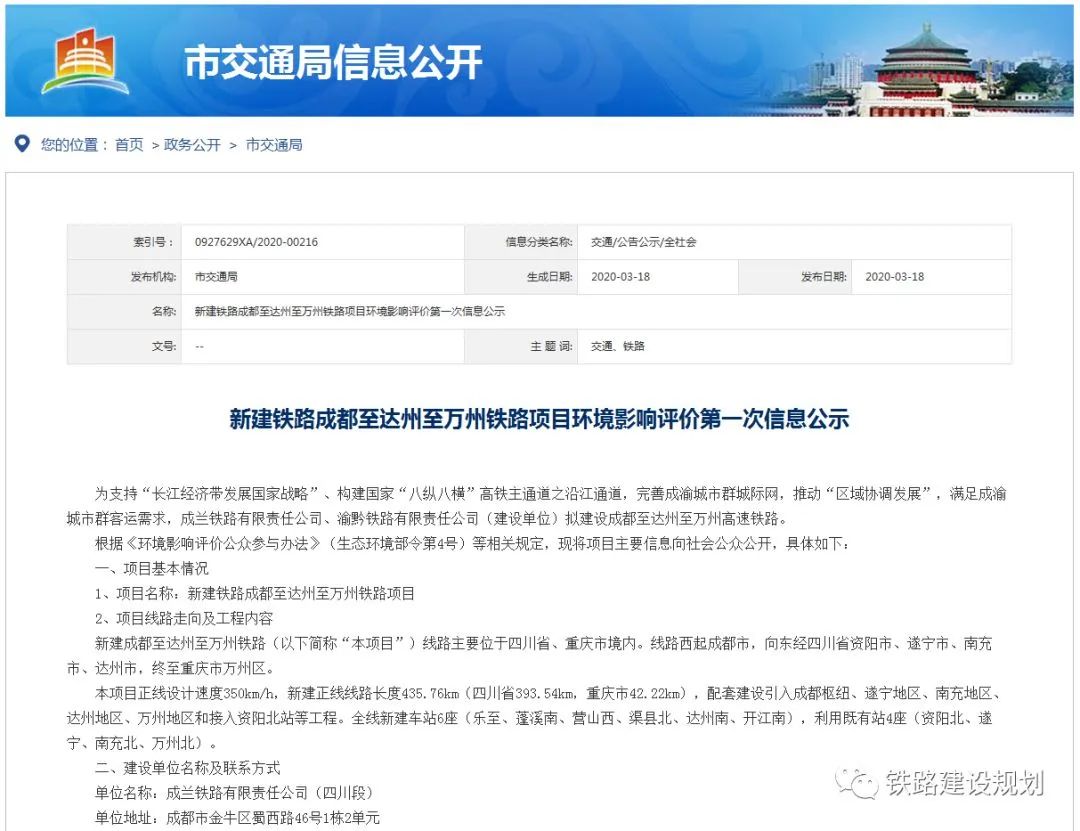
Task: Click the city emblem logo in the header
Action: coord(85,62)
